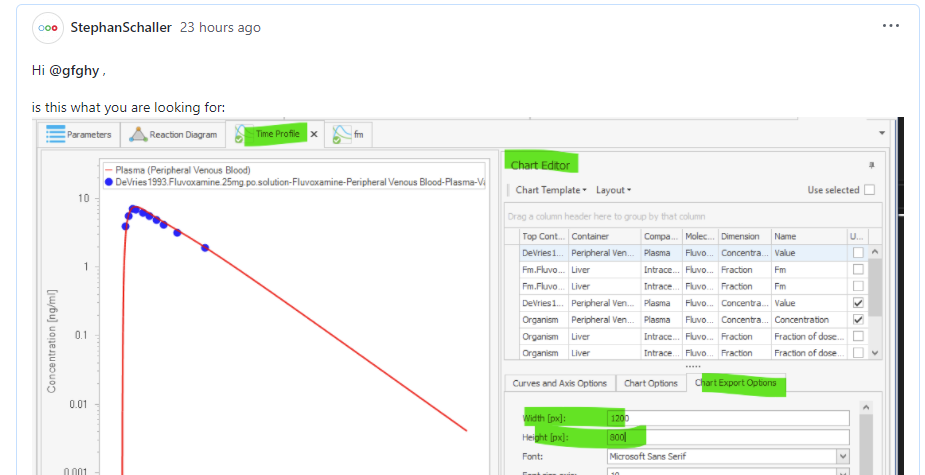The height and width of the screenshot is (475, 925).
Task: Click the curve table scrollbar down arrow
Action: click(x=875, y=352)
